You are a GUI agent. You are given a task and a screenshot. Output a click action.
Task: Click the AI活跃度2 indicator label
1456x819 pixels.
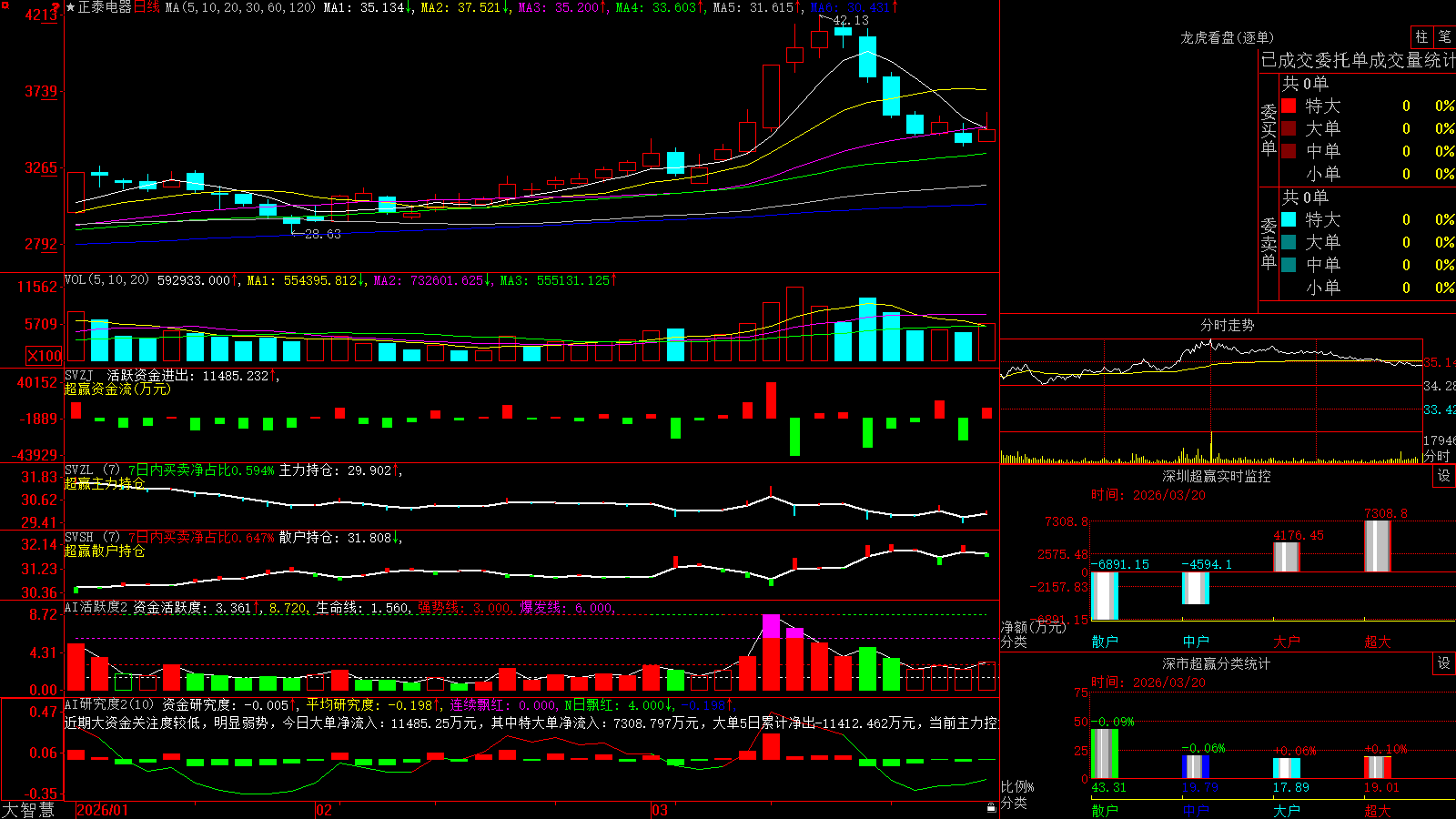point(96,608)
